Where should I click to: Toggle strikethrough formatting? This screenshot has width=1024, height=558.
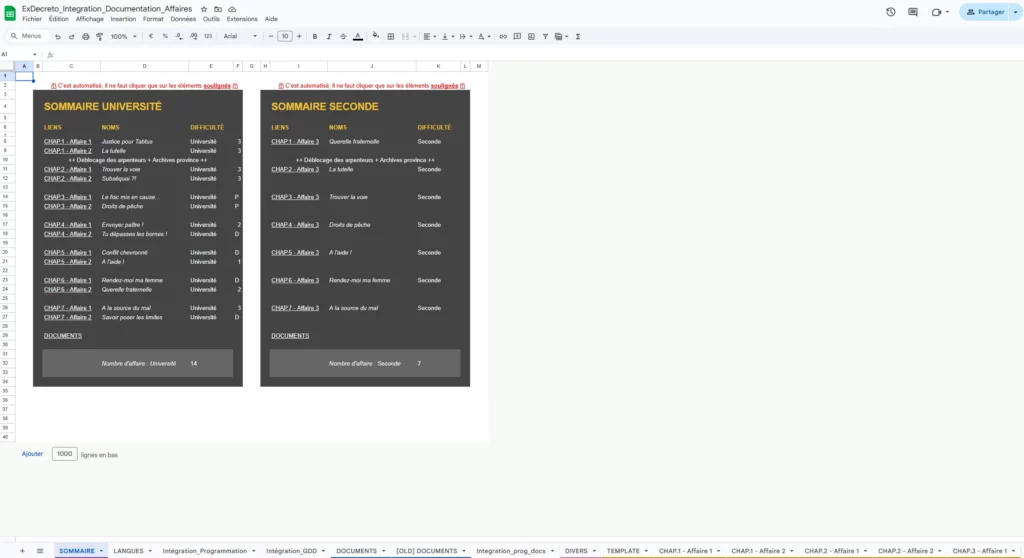coord(343,37)
